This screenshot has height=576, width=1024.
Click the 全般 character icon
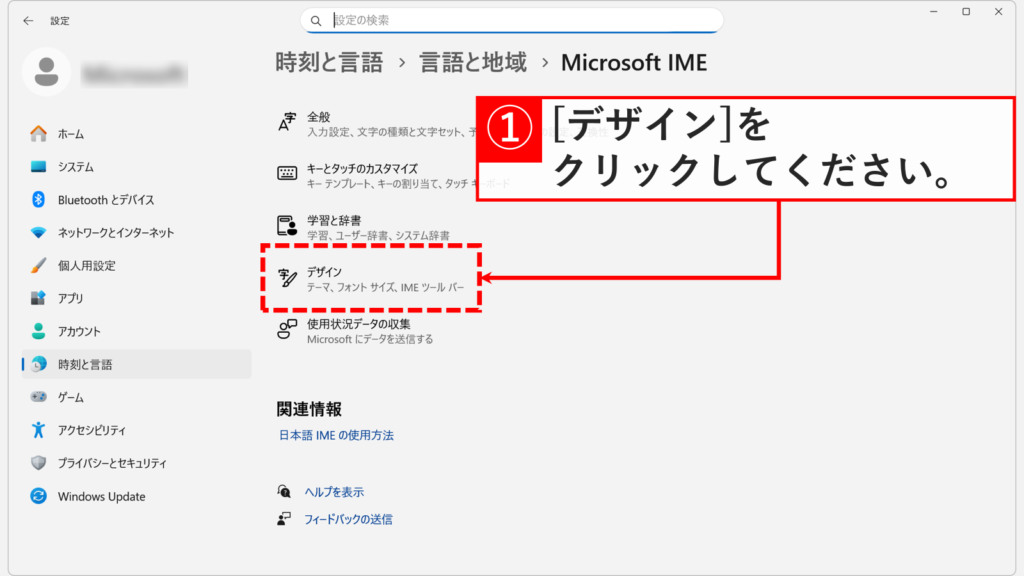(x=287, y=122)
